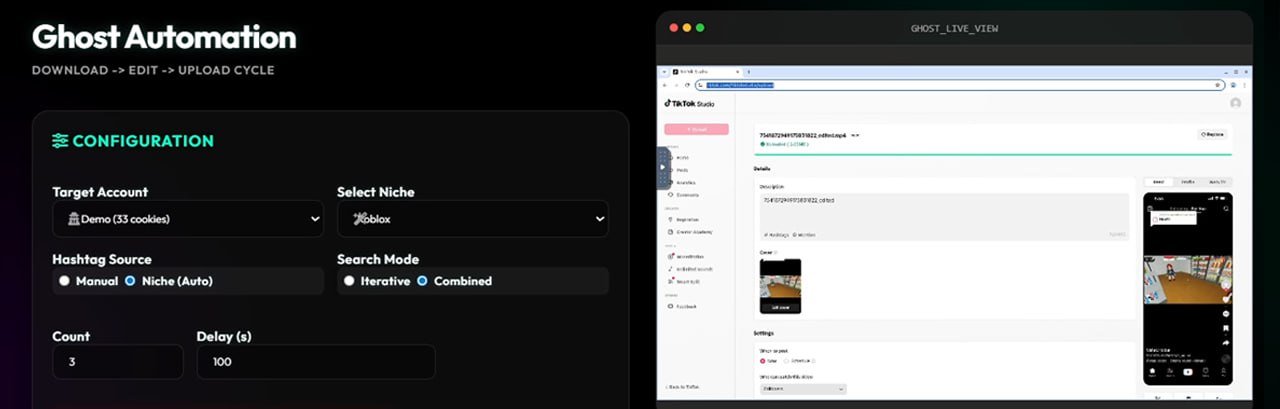Open Inspiration in TikTok Studio sidebar

(685, 219)
